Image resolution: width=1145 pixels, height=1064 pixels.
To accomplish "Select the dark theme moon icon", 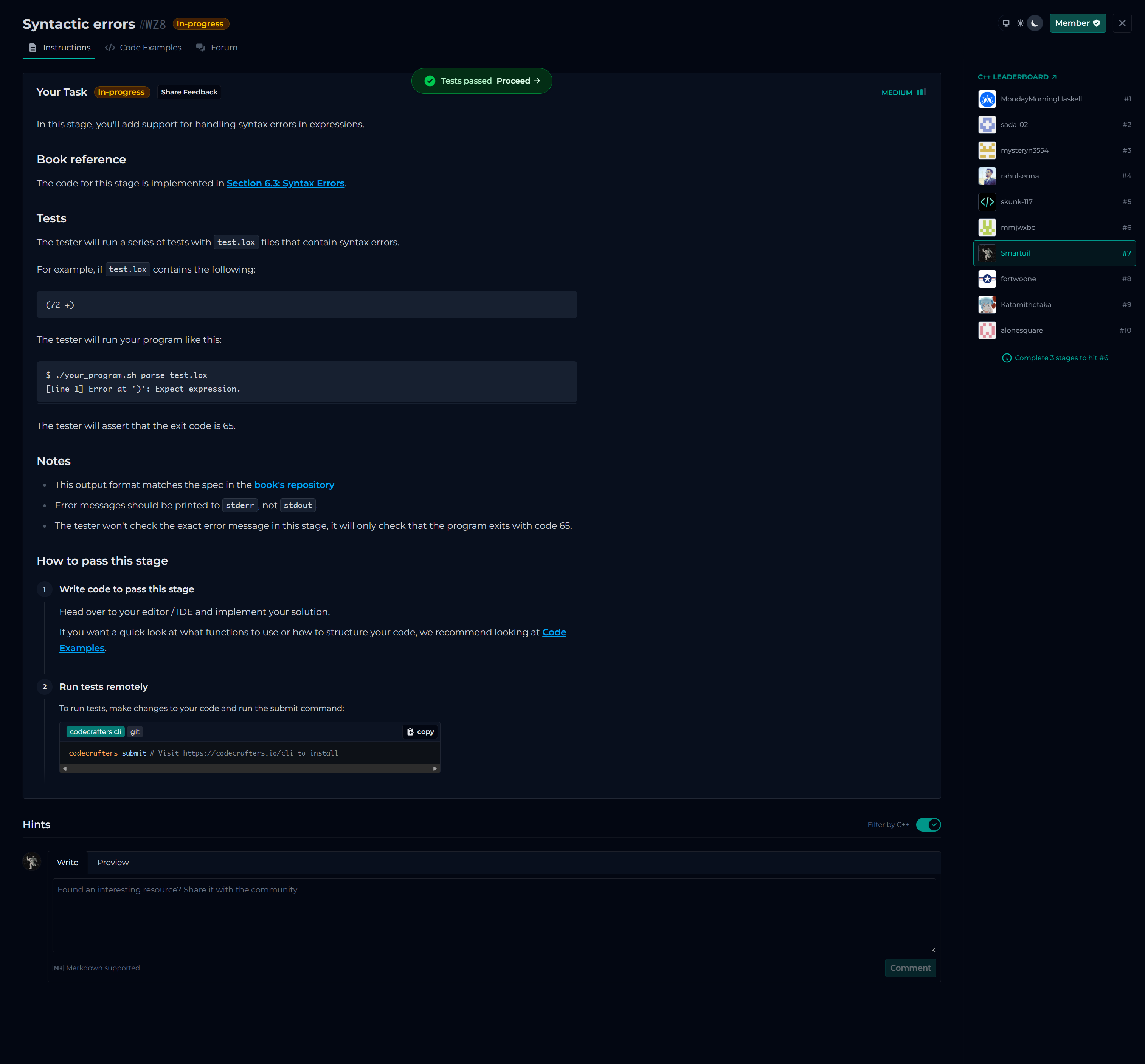I will point(1035,23).
